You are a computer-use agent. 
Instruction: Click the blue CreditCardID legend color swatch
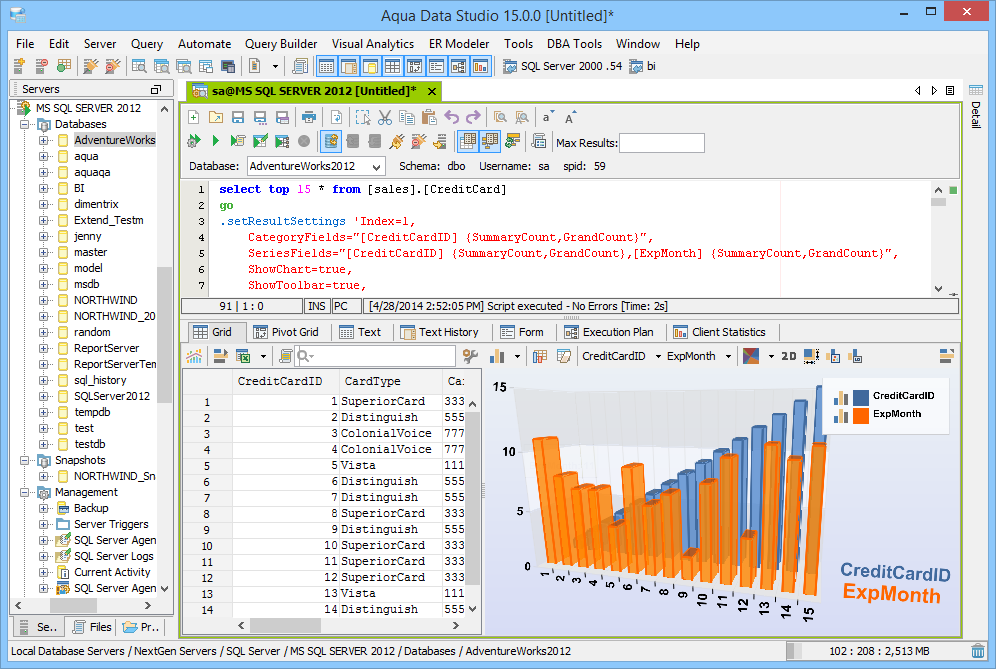coord(861,397)
